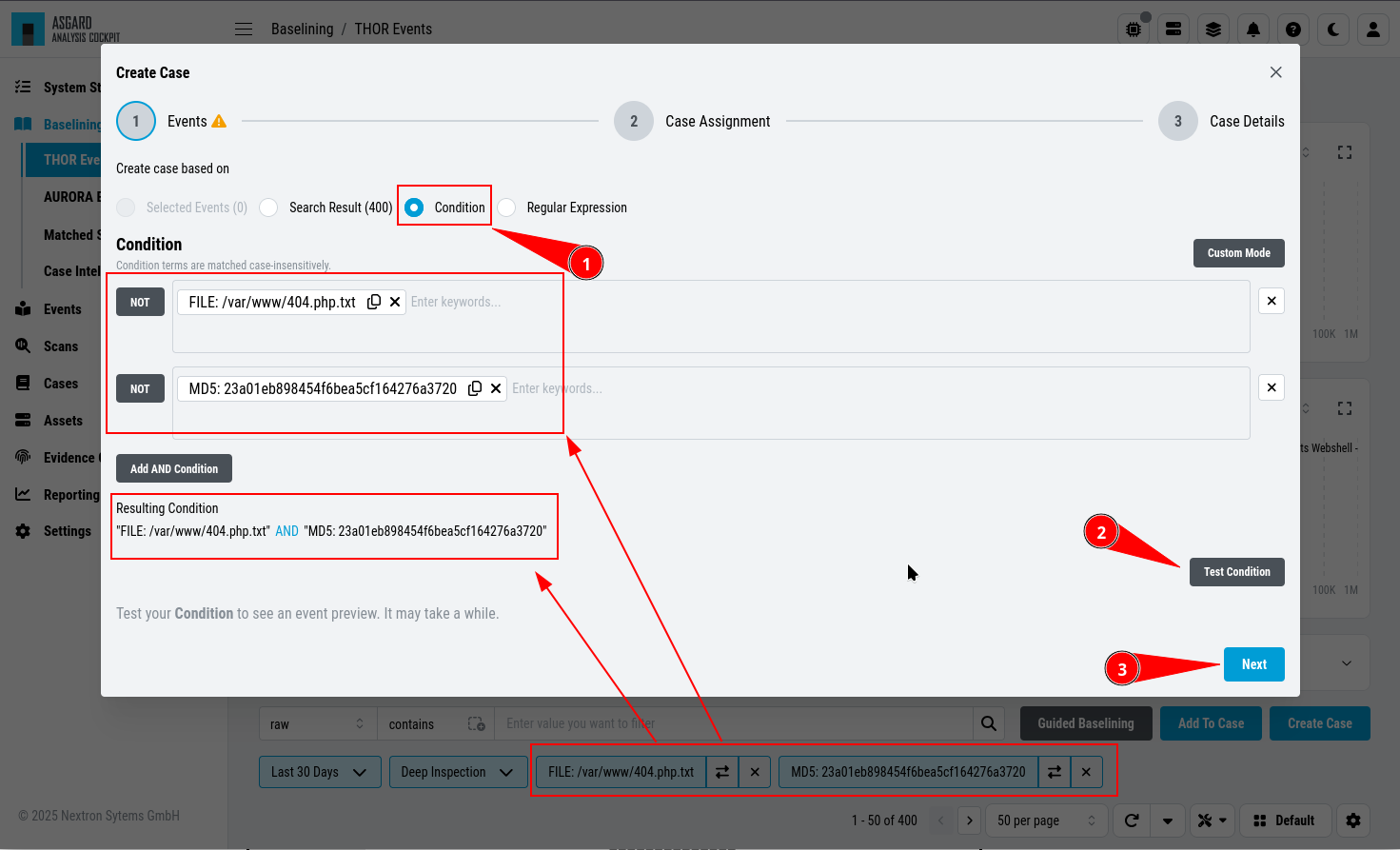
Task: Invert the FILE filter with swap icon
Action: 722,772
